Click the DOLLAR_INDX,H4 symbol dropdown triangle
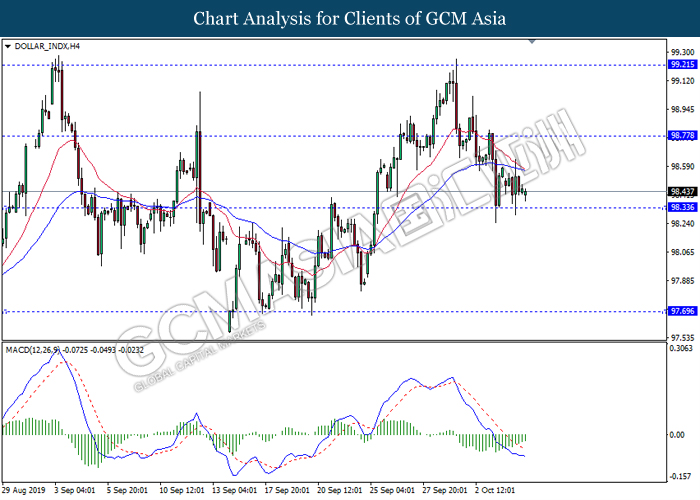The width and height of the screenshot is (700, 500). tap(8, 46)
